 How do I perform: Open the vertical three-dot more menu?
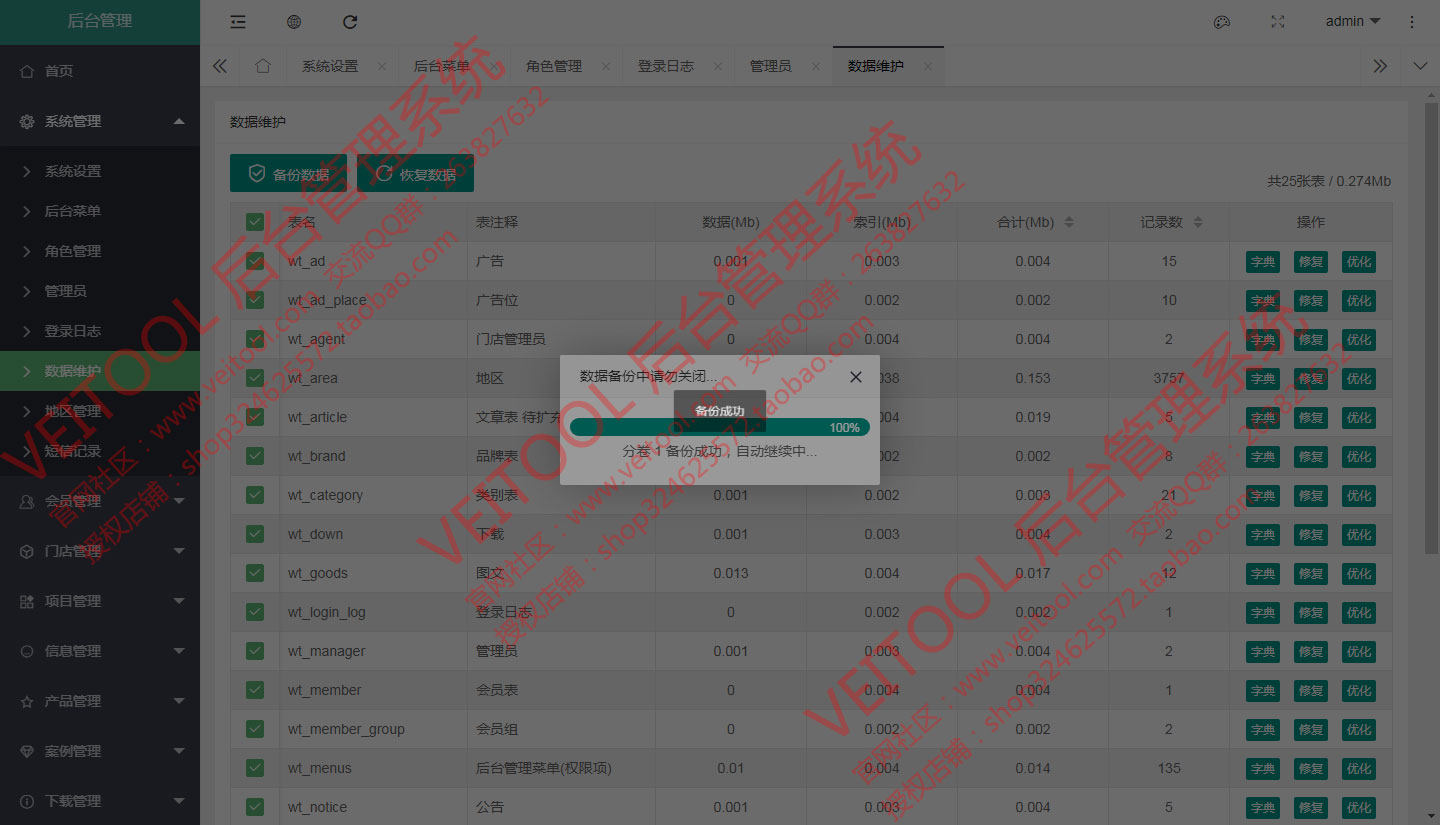[x=1412, y=22]
